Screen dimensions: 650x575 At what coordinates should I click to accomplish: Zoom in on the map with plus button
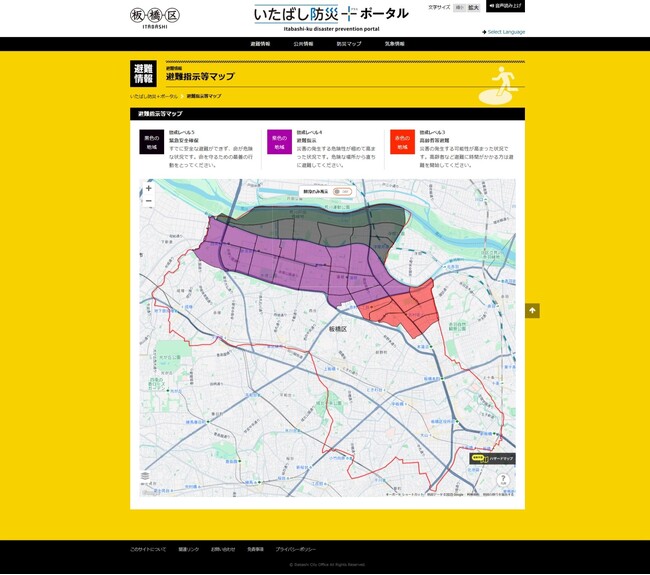(149, 188)
